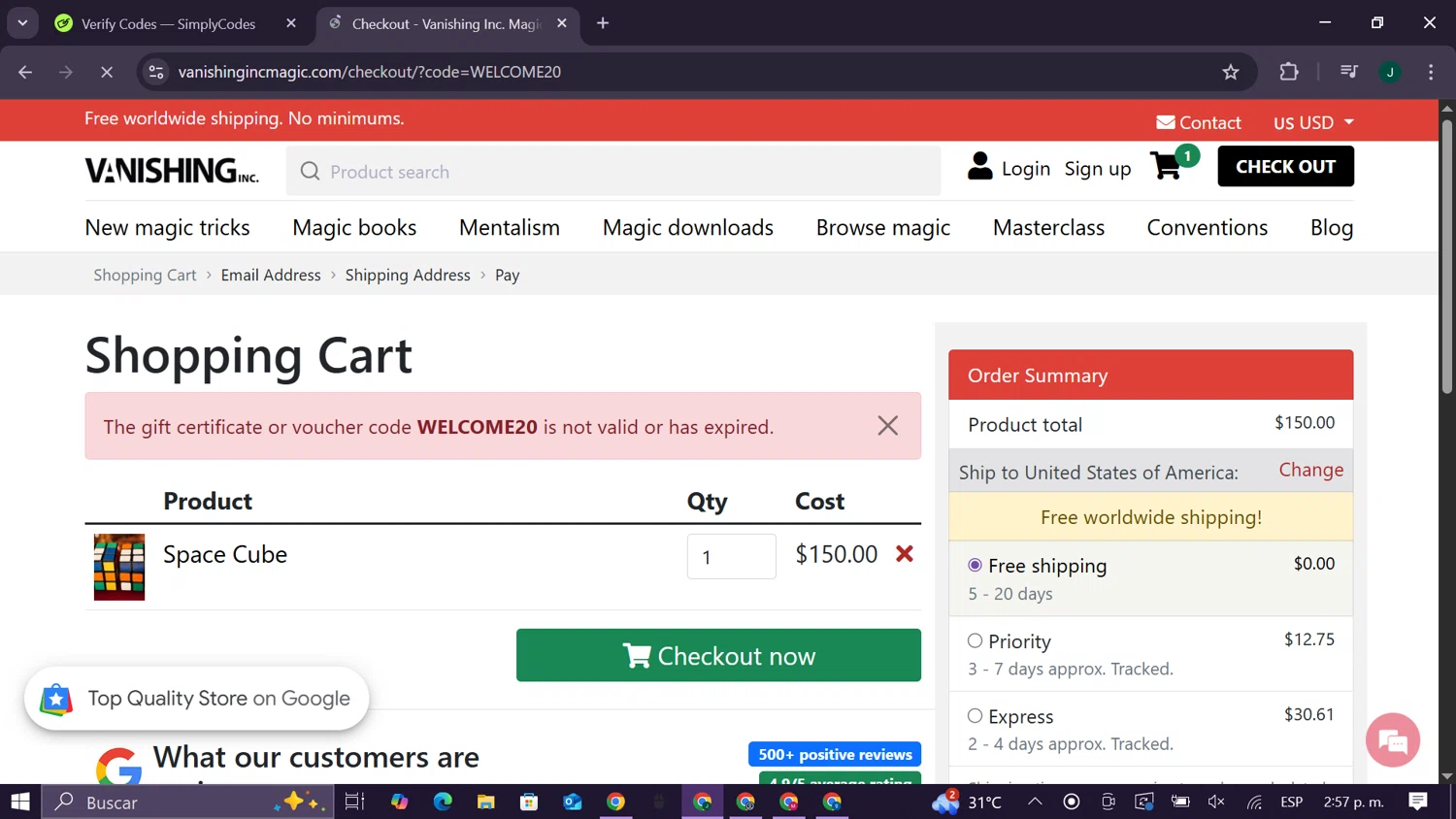The height and width of the screenshot is (819, 1456).
Task: Go to Pay breadcrumb step
Action: tap(507, 275)
